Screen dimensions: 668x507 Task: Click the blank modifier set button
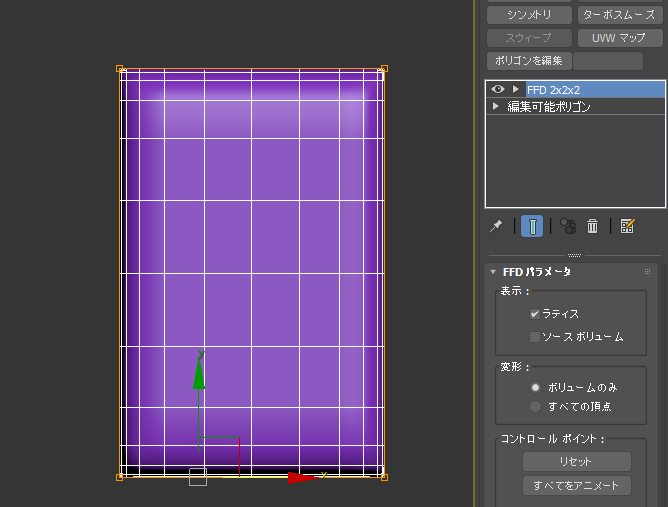(x=608, y=61)
